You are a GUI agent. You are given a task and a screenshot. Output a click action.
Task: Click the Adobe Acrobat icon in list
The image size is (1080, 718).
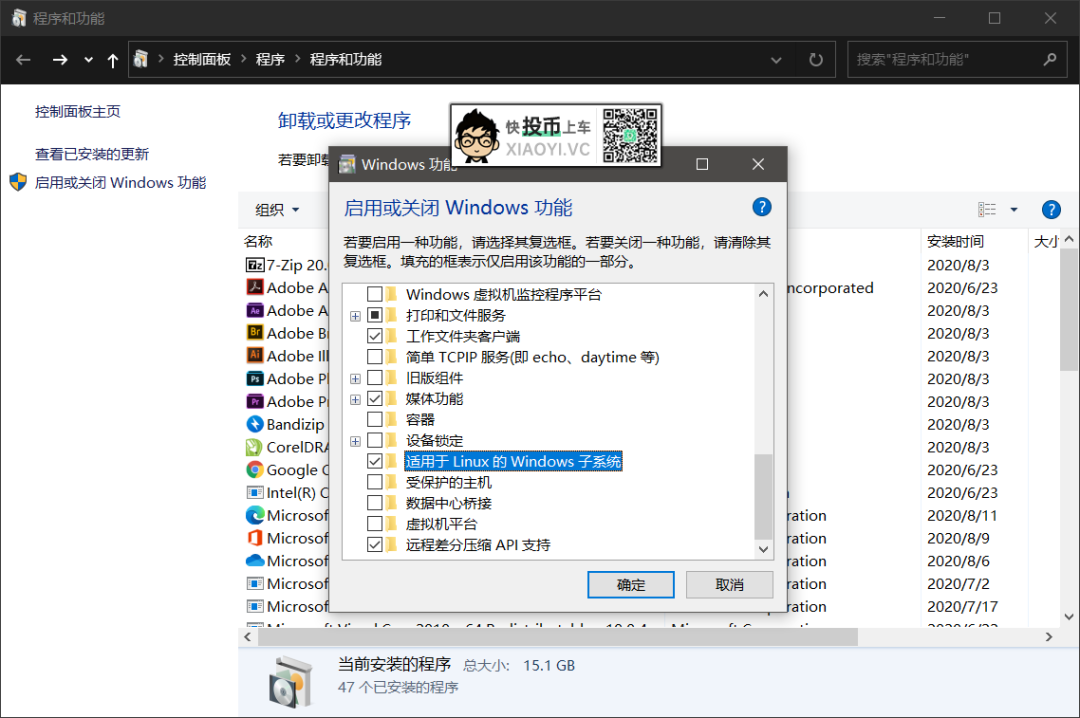pos(255,287)
